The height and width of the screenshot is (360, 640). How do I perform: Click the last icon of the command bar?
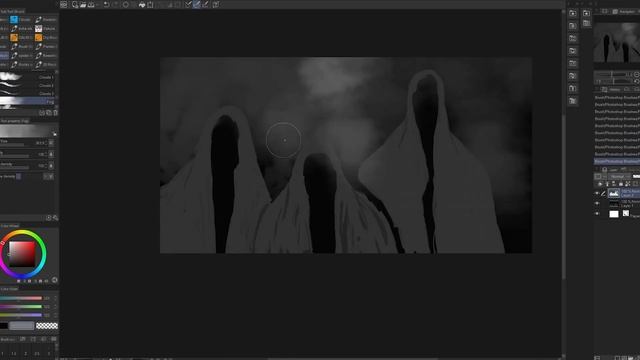tap(216, 4)
